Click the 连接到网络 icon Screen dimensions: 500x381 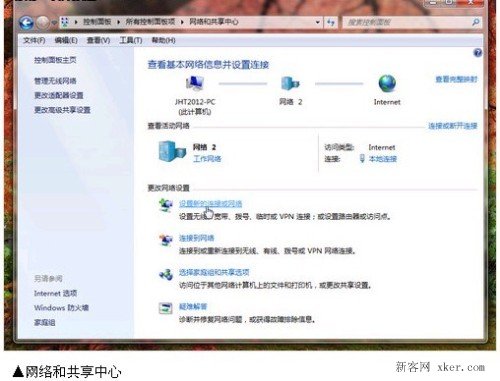166,239
